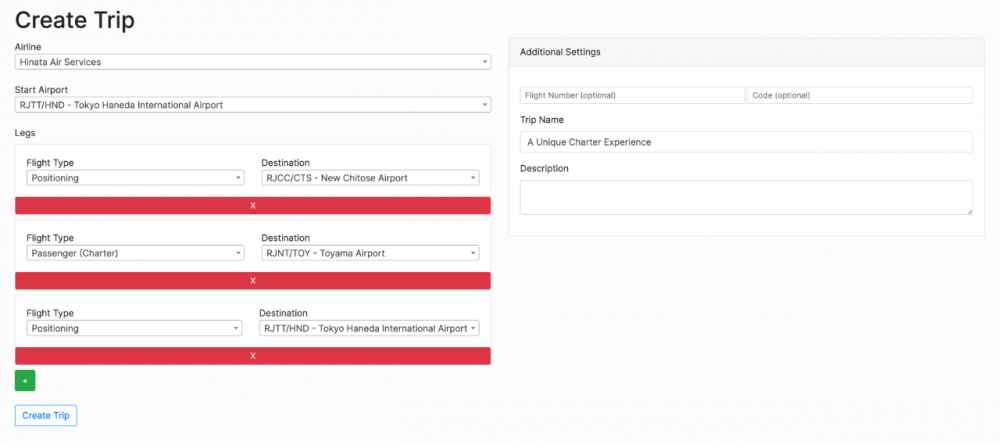Viewport: 1000px width, 441px height.
Task: Focus the Flight Number optional field
Action: [632, 95]
